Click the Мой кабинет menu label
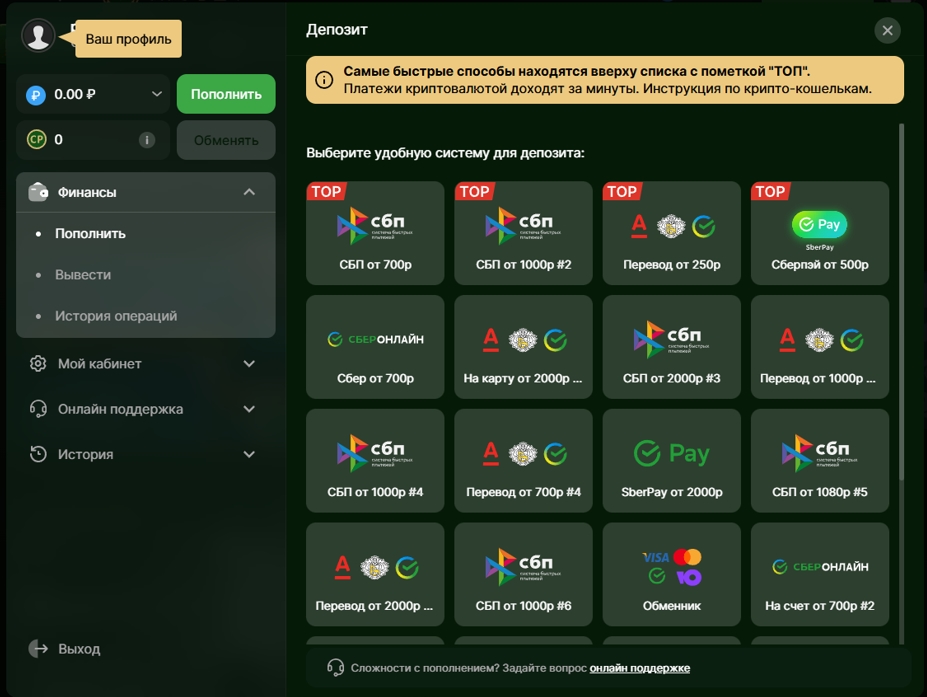 [x=99, y=364]
